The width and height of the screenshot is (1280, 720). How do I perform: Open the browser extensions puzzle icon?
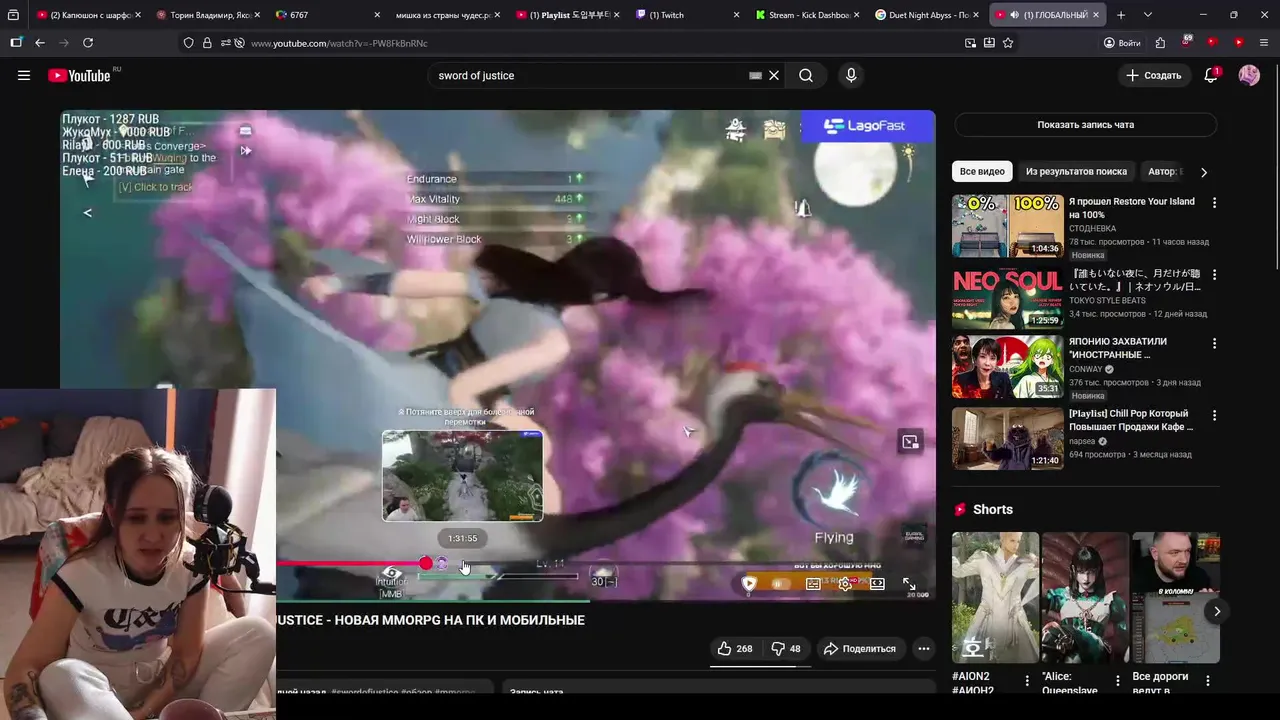tap(1160, 43)
